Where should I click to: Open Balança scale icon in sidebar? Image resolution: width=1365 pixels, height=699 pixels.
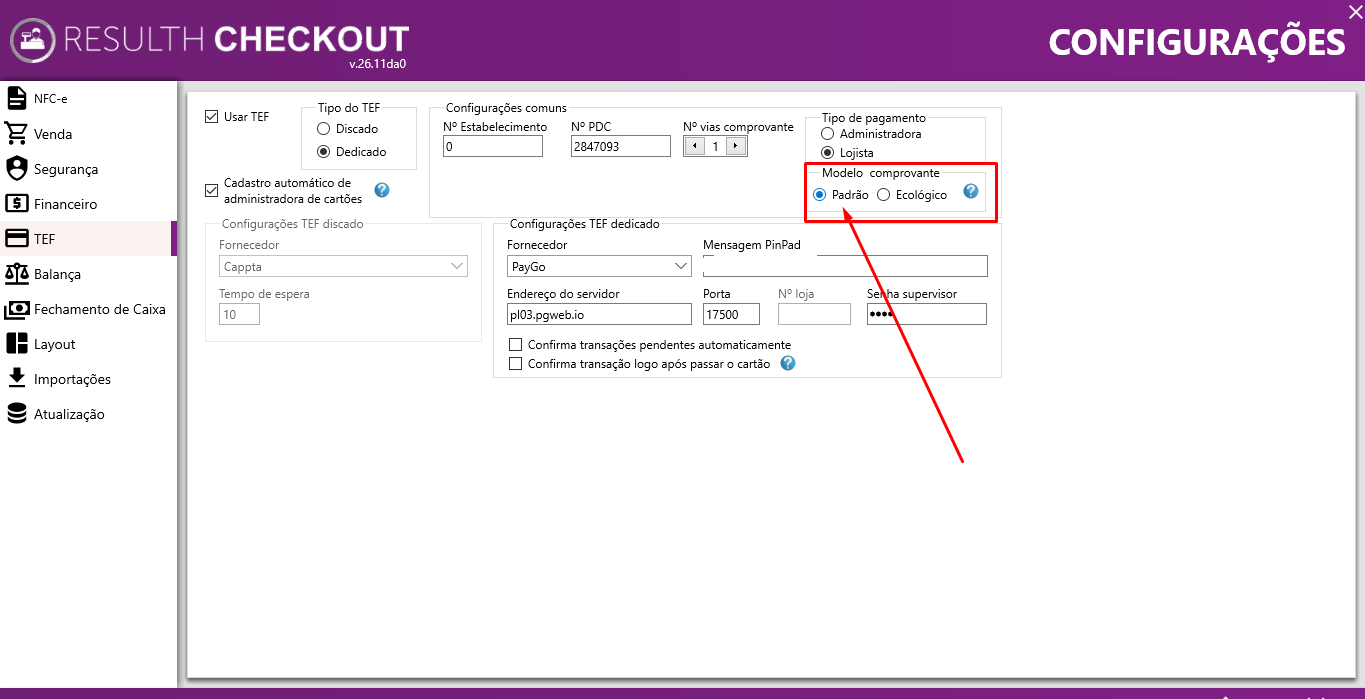click(16, 273)
